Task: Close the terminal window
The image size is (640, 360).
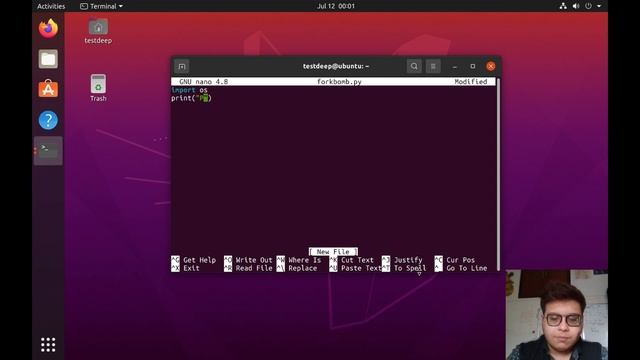Action: (491, 66)
